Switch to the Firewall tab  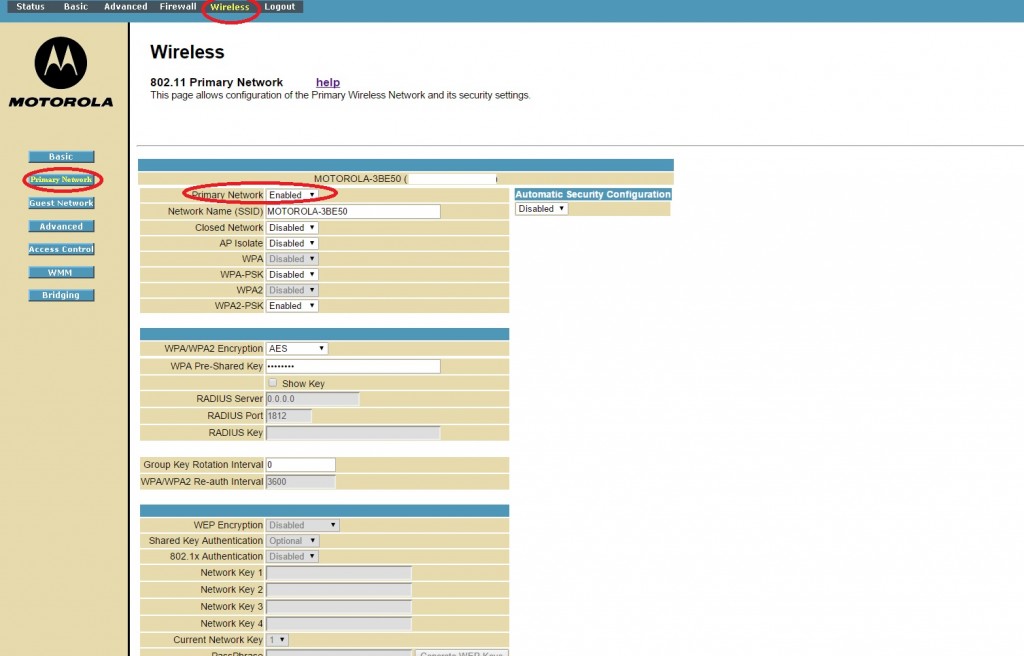pos(178,7)
